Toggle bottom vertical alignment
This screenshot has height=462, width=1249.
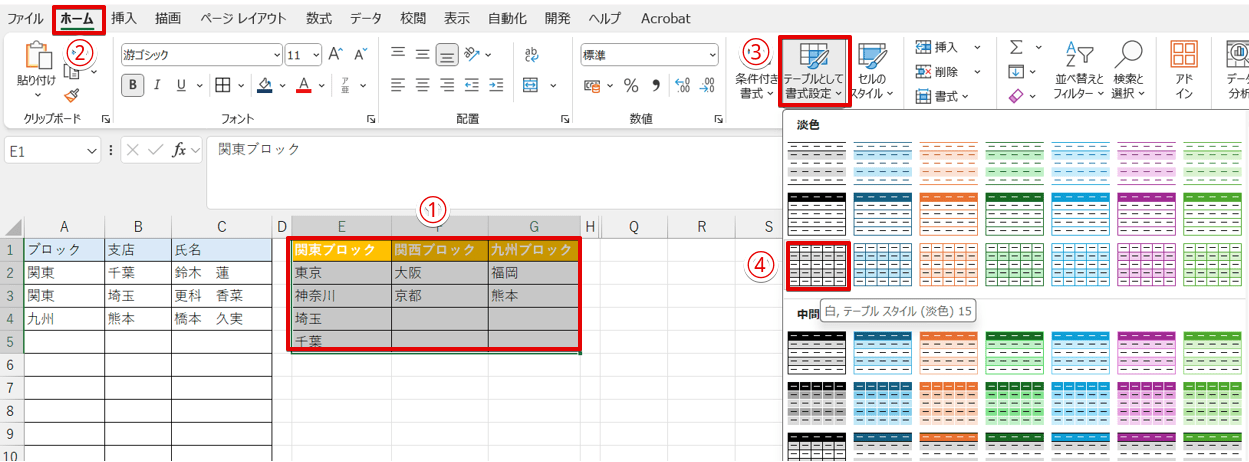(447, 54)
